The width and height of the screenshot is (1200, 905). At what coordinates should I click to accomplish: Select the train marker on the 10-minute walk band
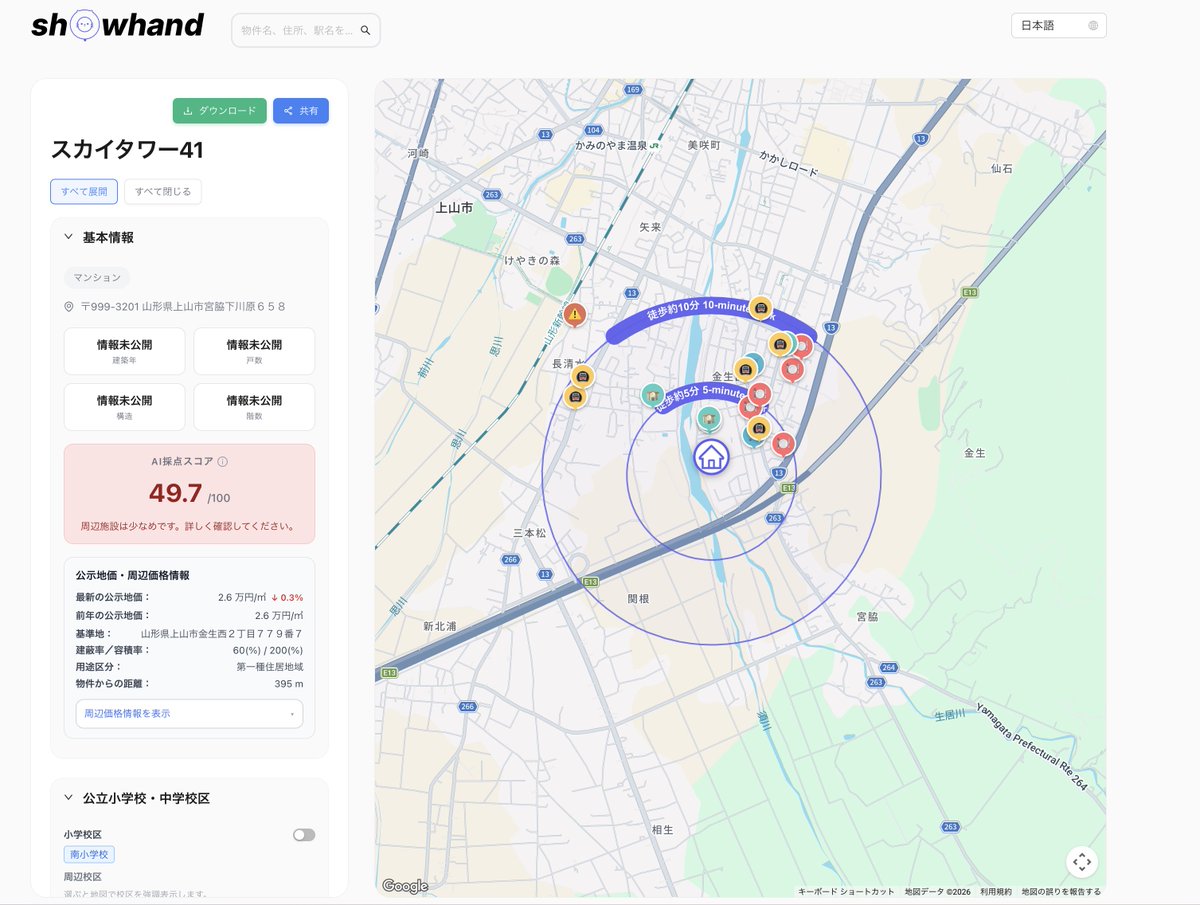tap(761, 308)
